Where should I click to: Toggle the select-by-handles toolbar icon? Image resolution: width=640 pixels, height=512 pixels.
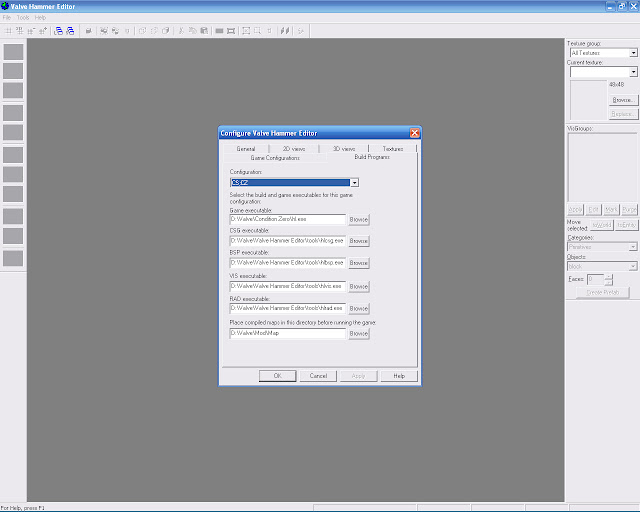pyautogui.click(x=246, y=31)
